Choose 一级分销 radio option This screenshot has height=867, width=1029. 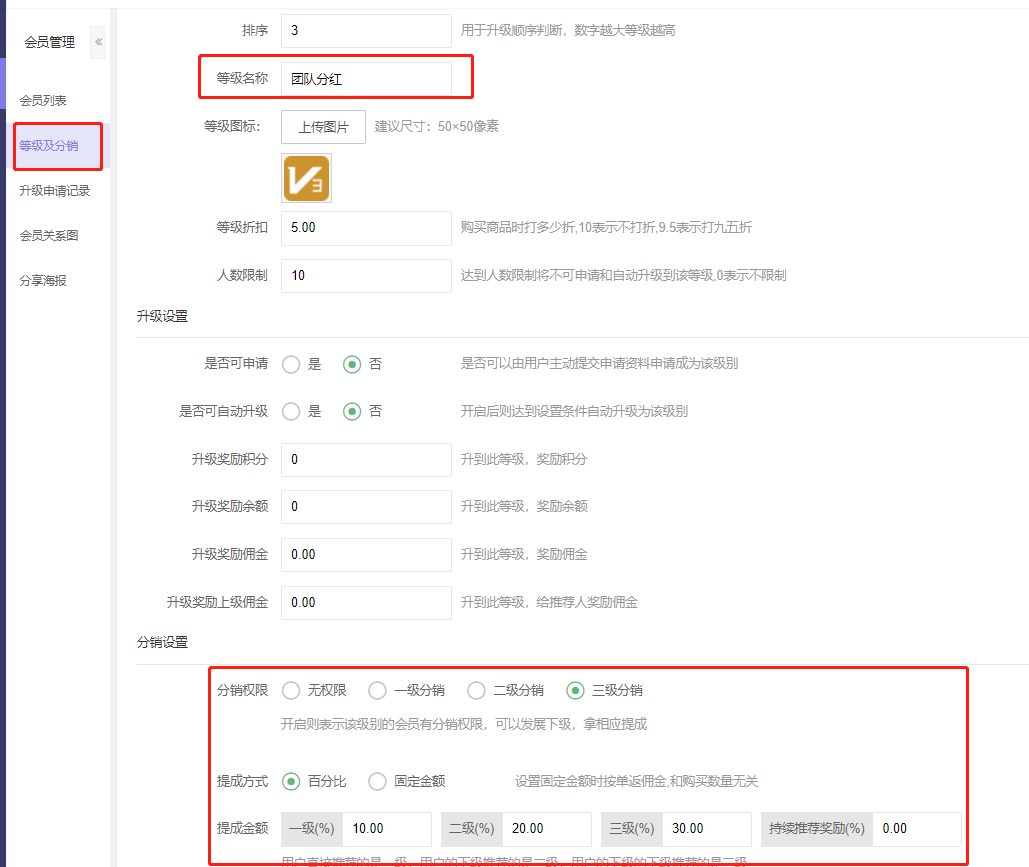377,690
